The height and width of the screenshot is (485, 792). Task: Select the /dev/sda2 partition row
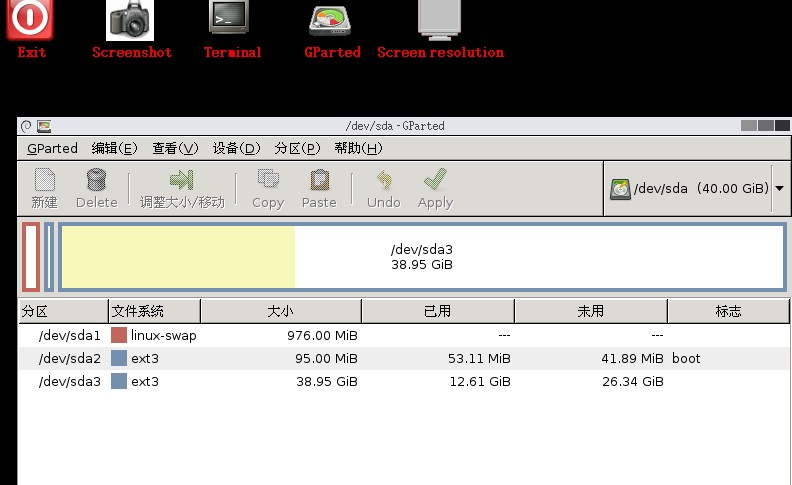(404, 358)
